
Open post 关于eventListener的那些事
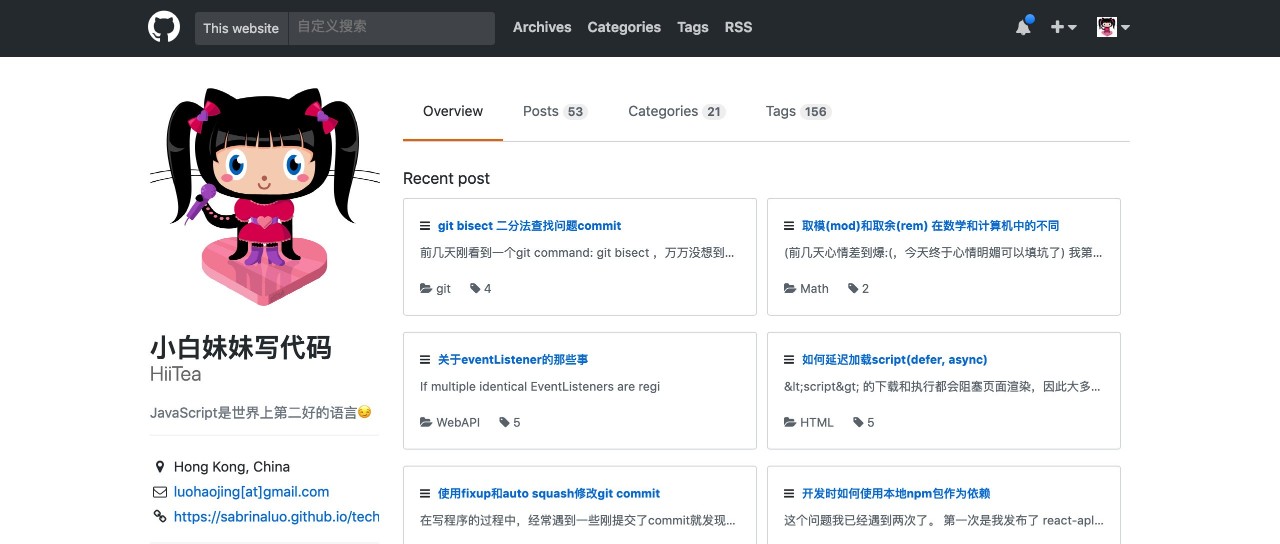(x=513, y=360)
